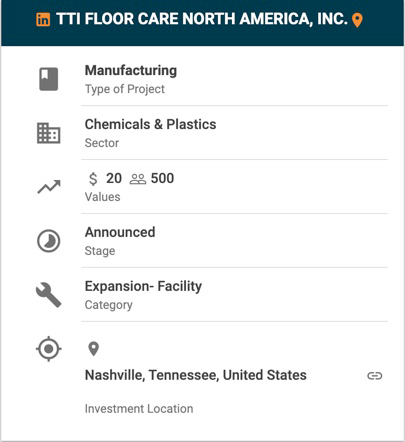This screenshot has width=405, height=442.
Task: Click the TTI Floor Care company title
Action: pos(202,19)
